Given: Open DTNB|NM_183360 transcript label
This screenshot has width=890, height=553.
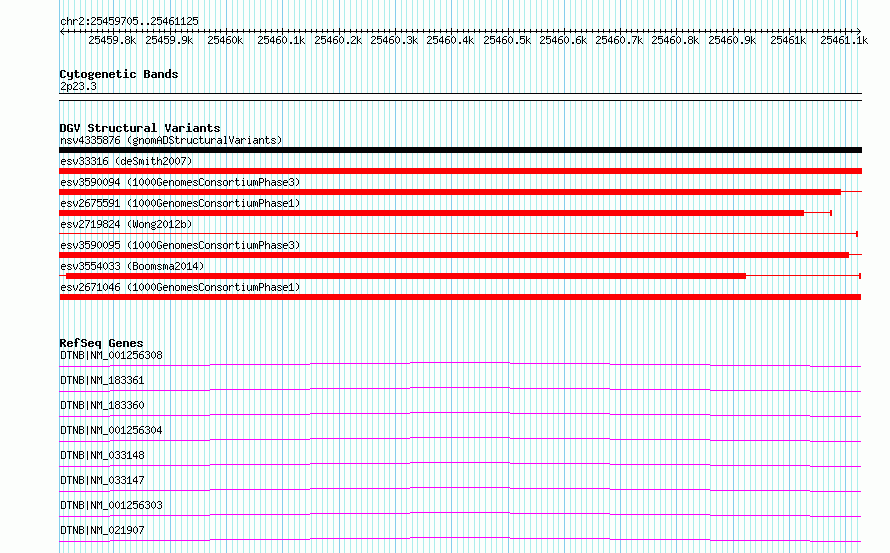Looking at the screenshot, I should click(x=102, y=405).
